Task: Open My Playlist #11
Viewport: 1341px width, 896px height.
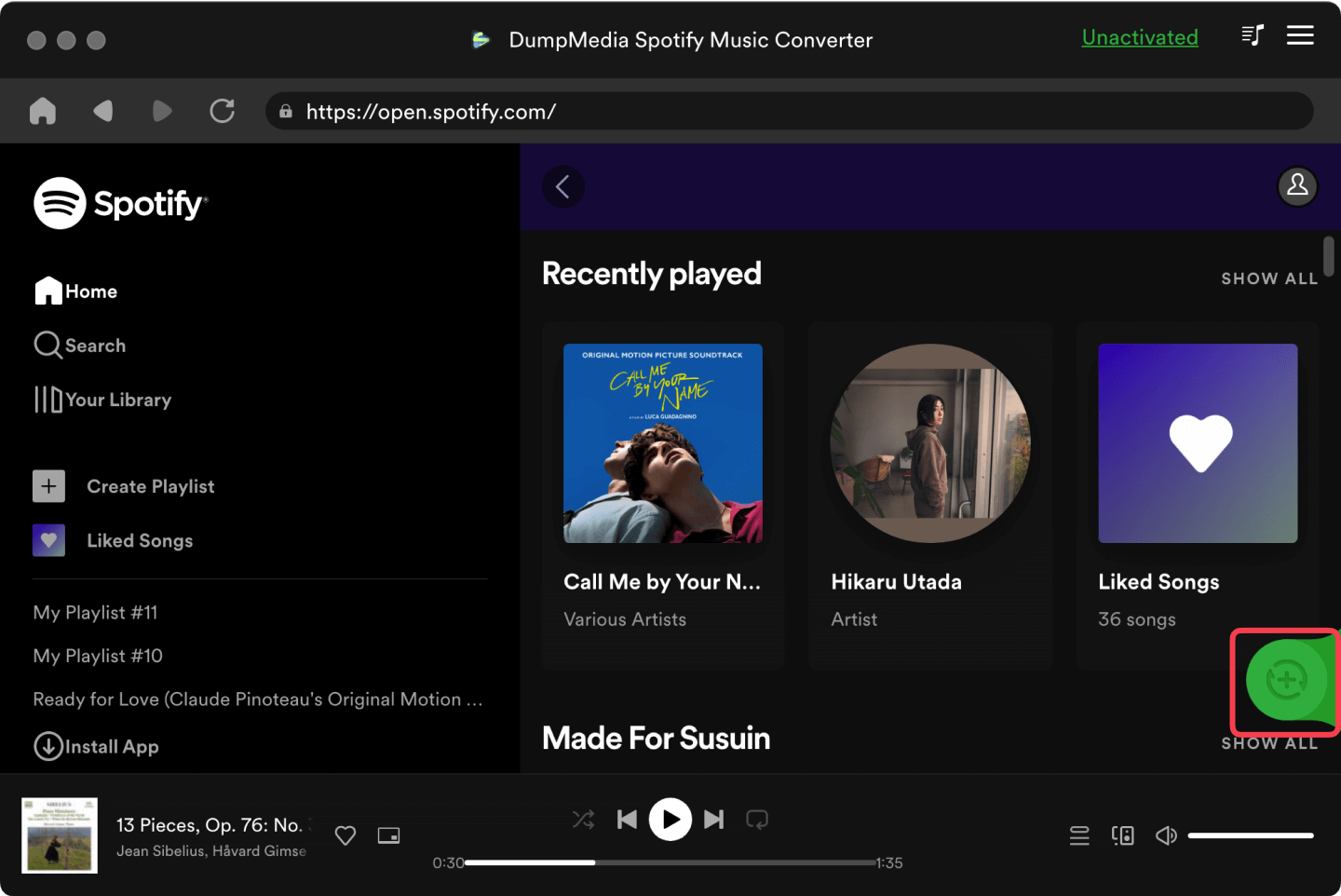Action: click(95, 613)
